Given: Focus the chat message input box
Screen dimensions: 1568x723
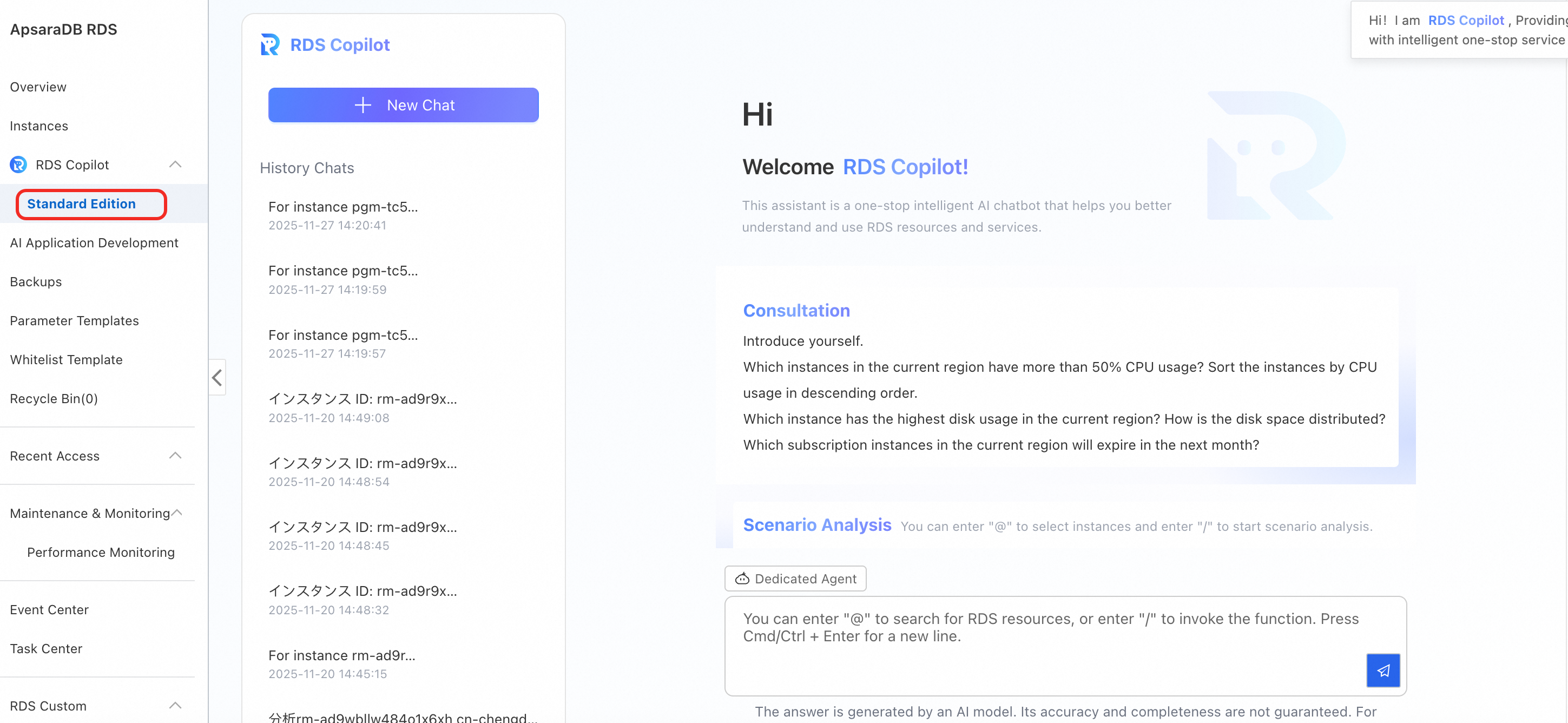Looking at the screenshot, I should tap(1035, 645).
